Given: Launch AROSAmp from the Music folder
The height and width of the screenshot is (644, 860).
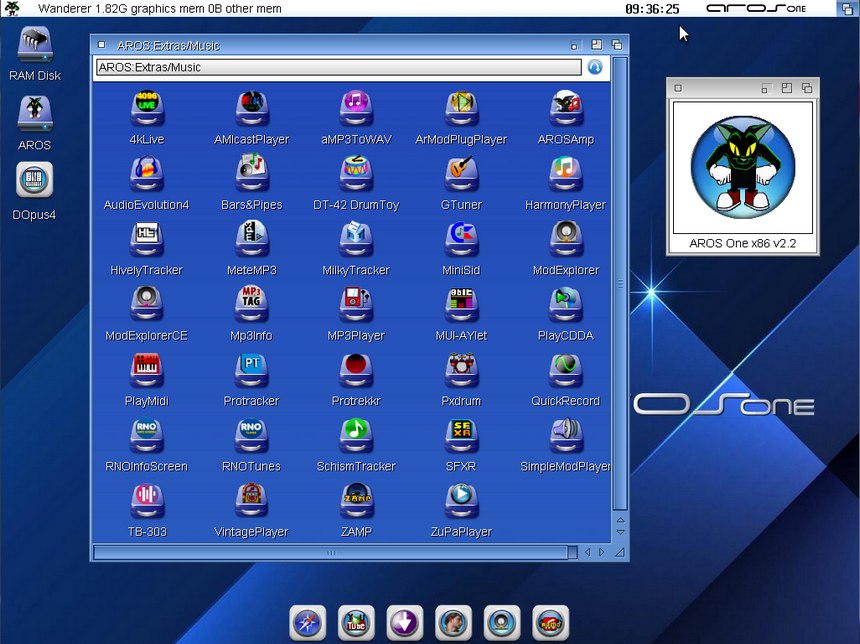Looking at the screenshot, I should pyautogui.click(x=565, y=109).
